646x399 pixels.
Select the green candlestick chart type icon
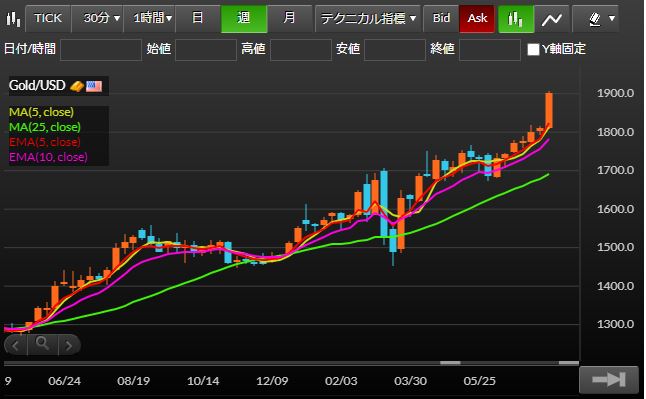516,19
